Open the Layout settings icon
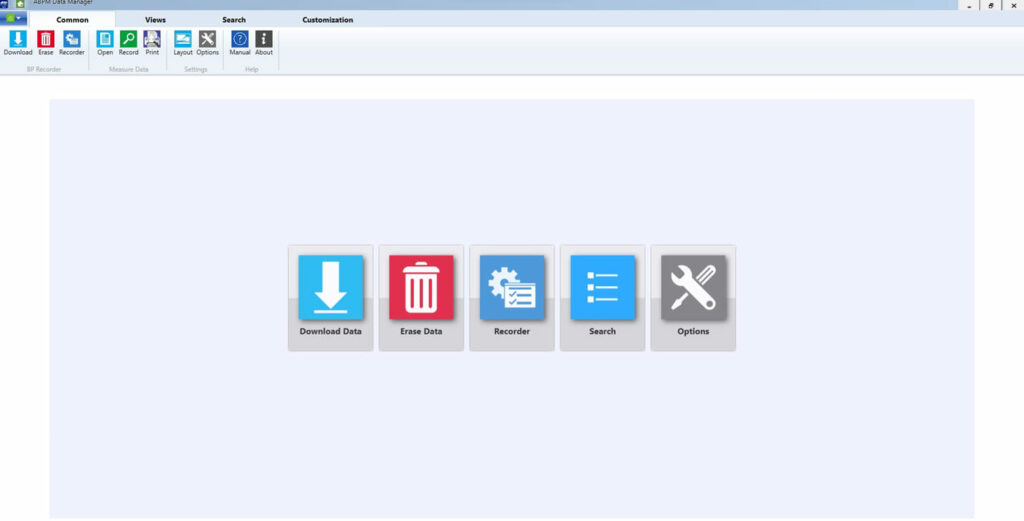The height and width of the screenshot is (521, 1024). [183, 41]
